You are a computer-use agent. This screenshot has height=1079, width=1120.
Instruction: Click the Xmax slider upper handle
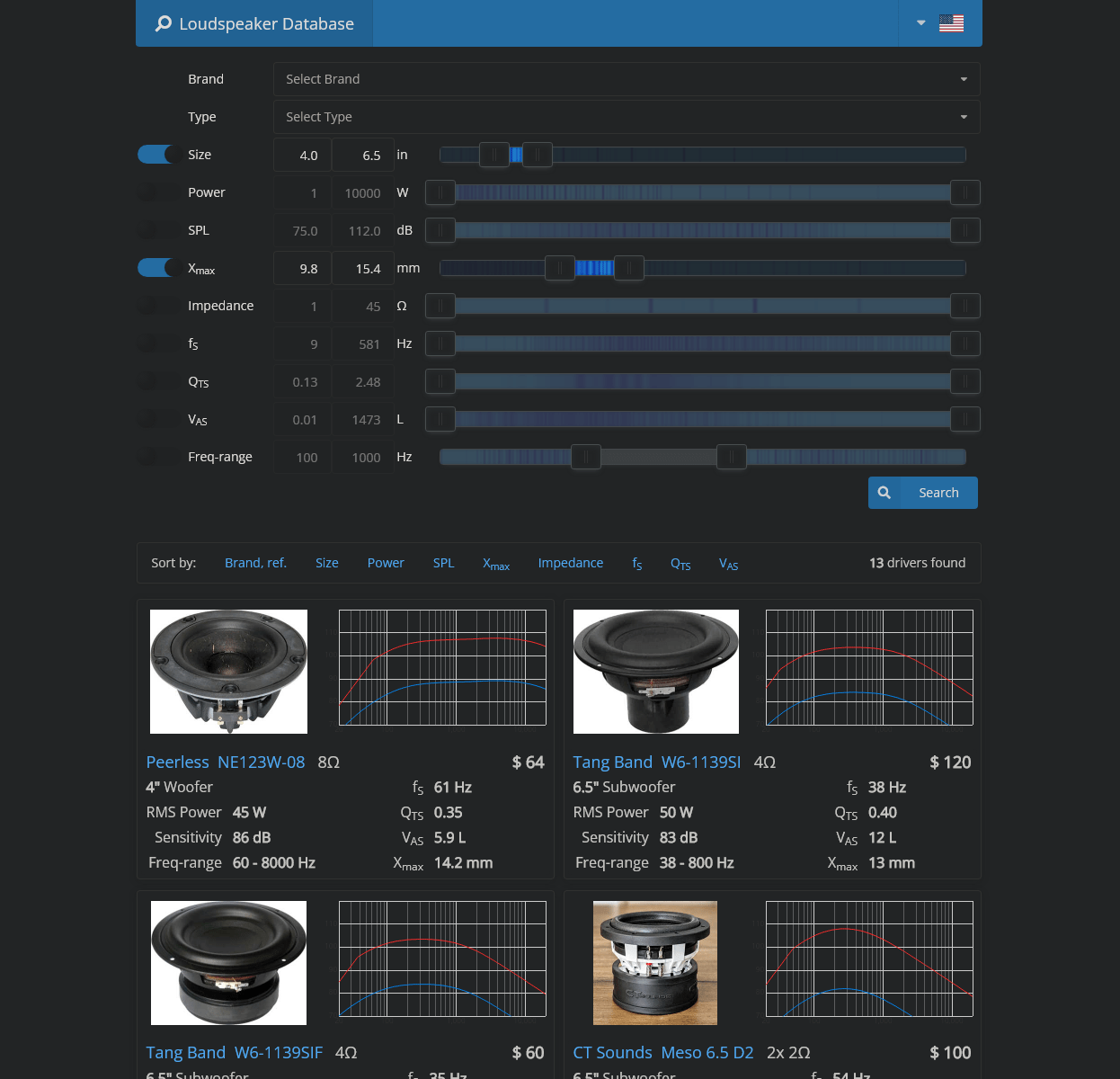point(629,268)
